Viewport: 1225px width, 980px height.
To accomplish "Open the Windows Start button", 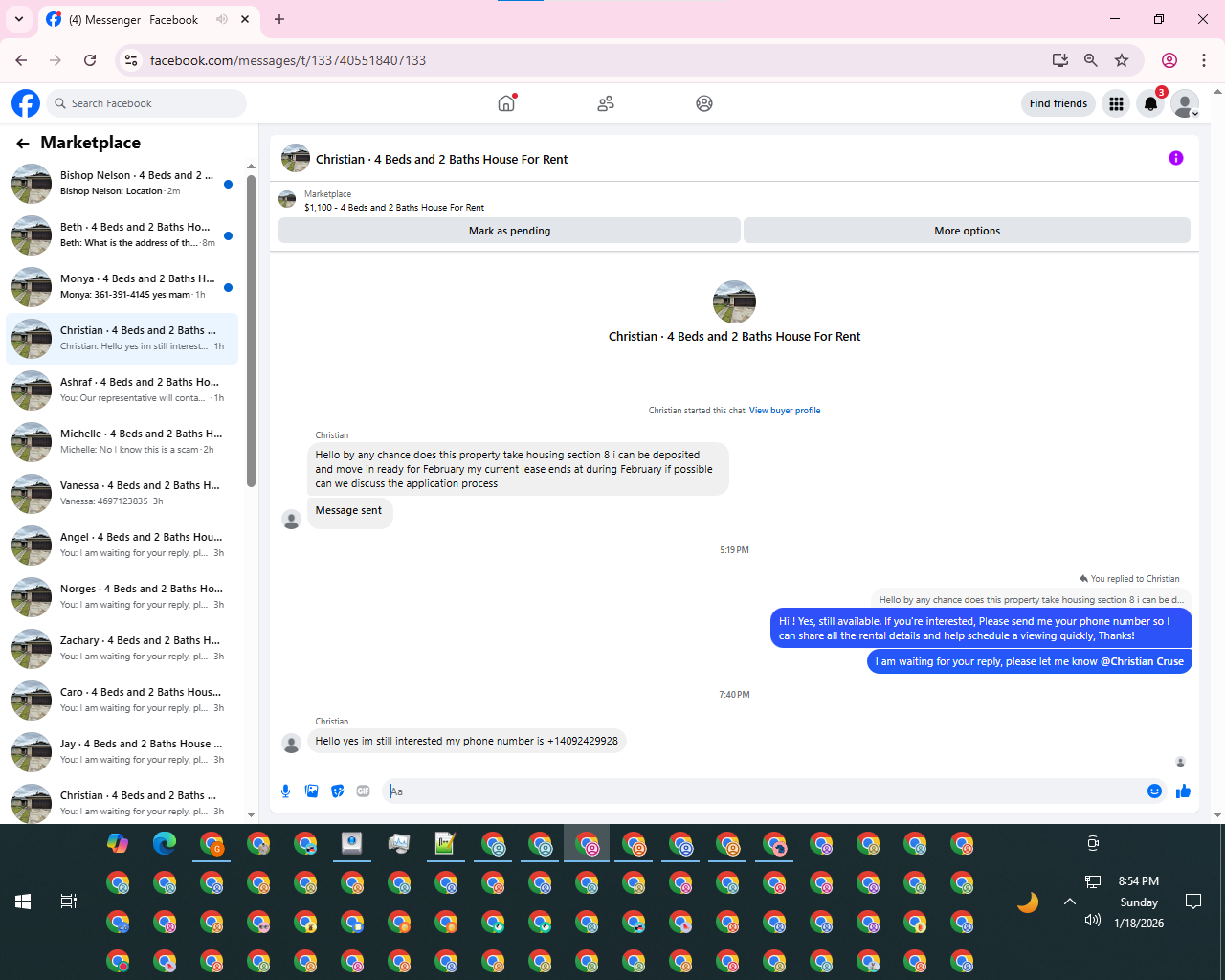I will [23, 902].
